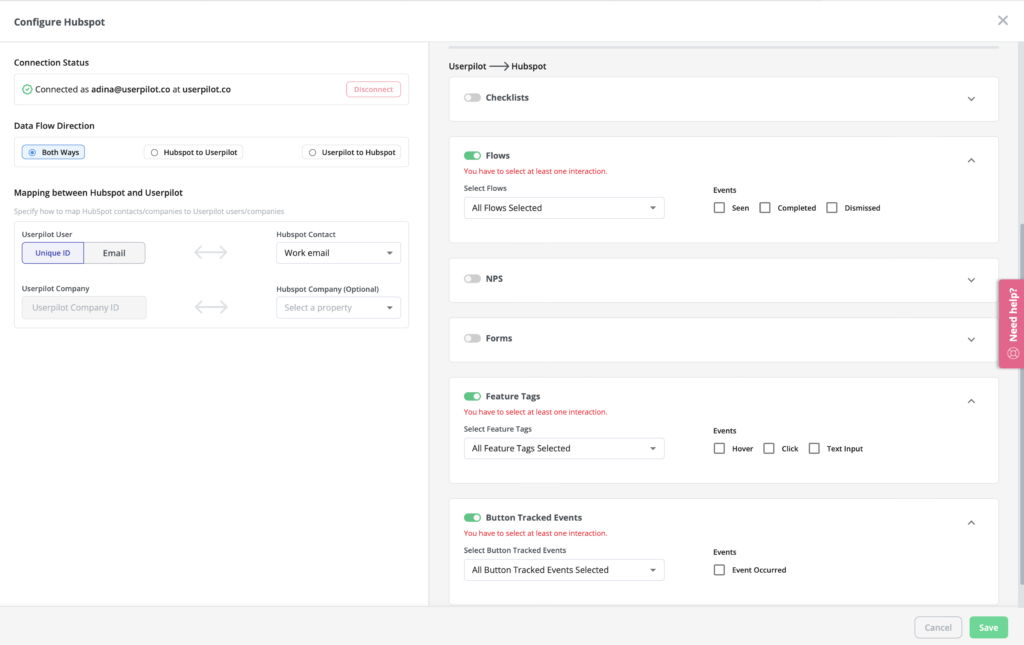Cancel the Hubspot configuration
The height and width of the screenshot is (645, 1024).
938,627
